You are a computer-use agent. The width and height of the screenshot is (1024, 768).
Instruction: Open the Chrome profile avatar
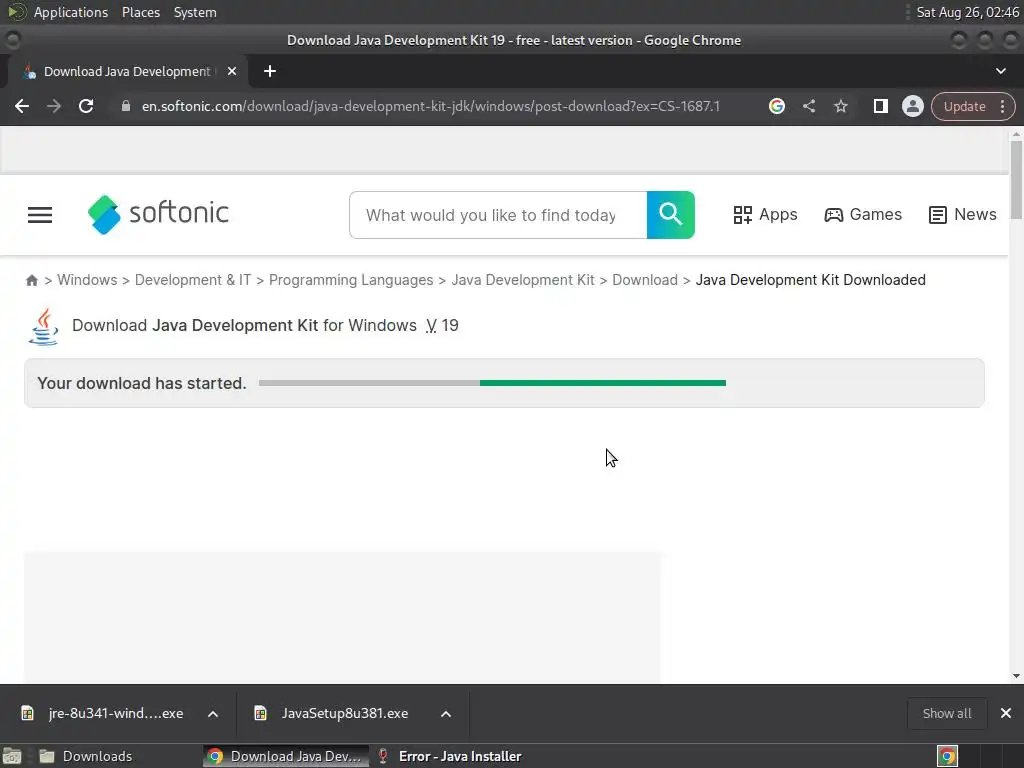tap(912, 106)
